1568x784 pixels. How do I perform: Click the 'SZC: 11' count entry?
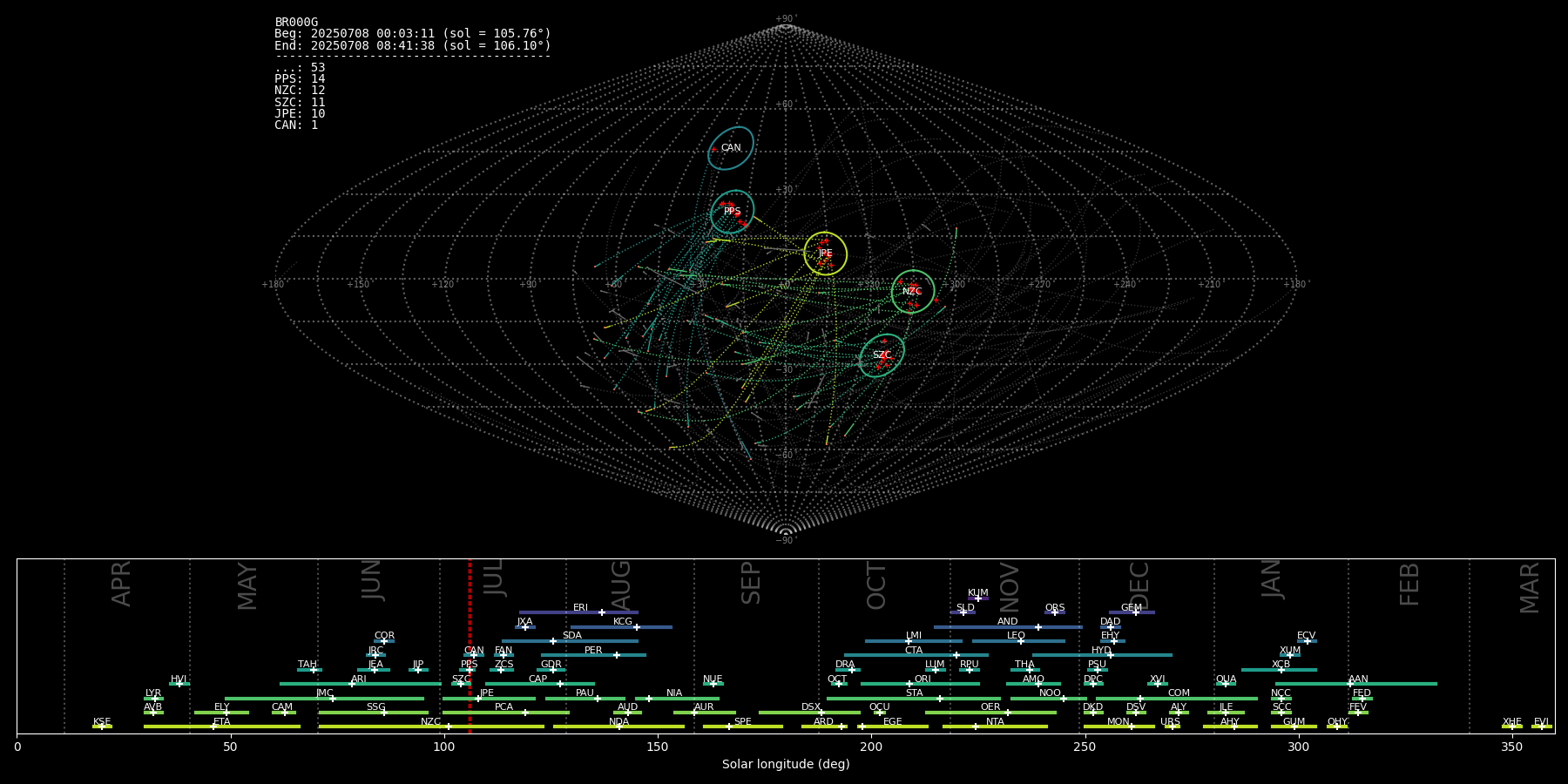(300, 102)
